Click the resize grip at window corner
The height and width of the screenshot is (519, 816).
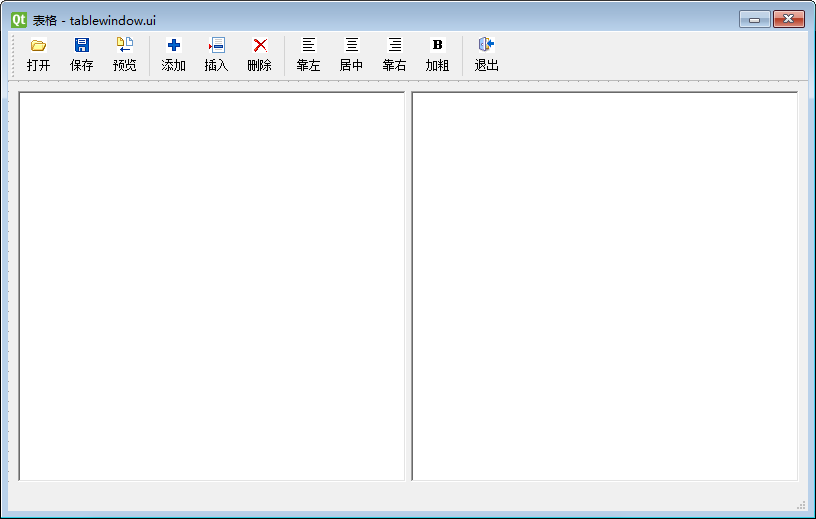[x=801, y=505]
